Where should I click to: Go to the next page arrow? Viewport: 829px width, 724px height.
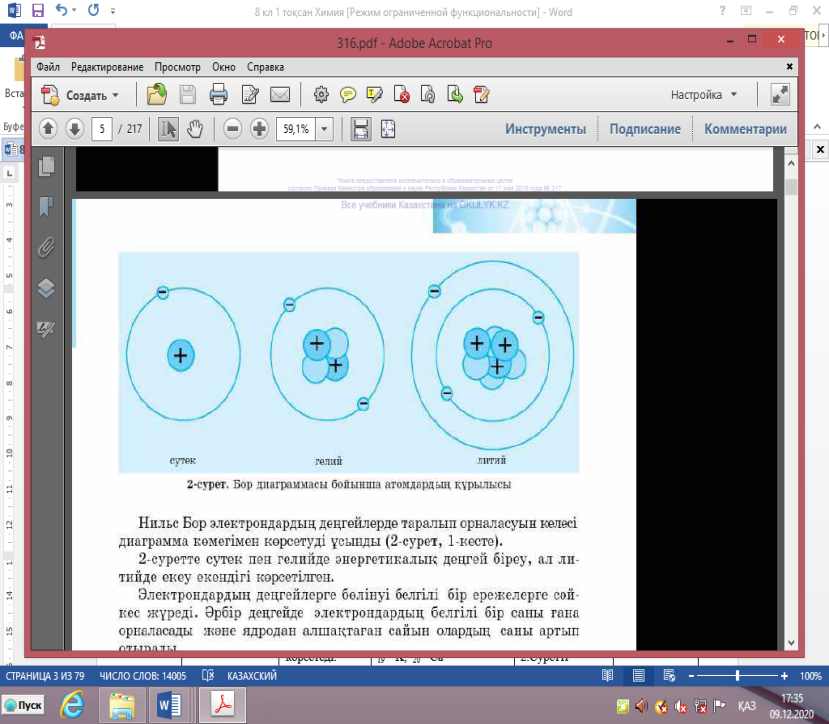coord(74,129)
